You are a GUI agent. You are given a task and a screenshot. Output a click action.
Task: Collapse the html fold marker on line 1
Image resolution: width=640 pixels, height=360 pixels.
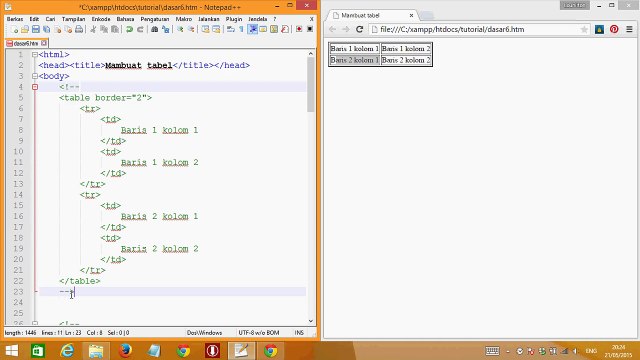click(x=35, y=54)
